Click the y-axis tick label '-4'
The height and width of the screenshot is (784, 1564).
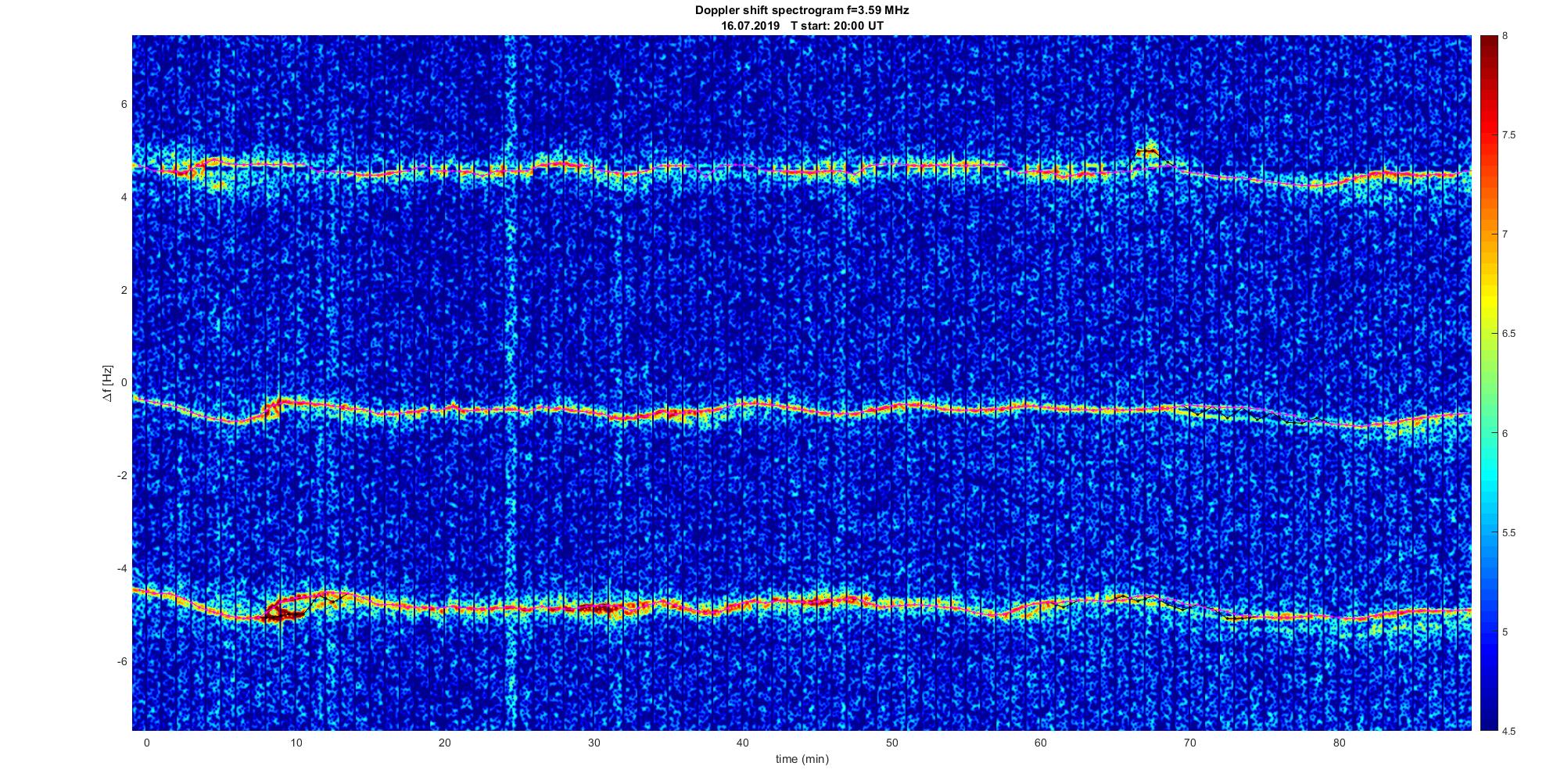point(122,568)
